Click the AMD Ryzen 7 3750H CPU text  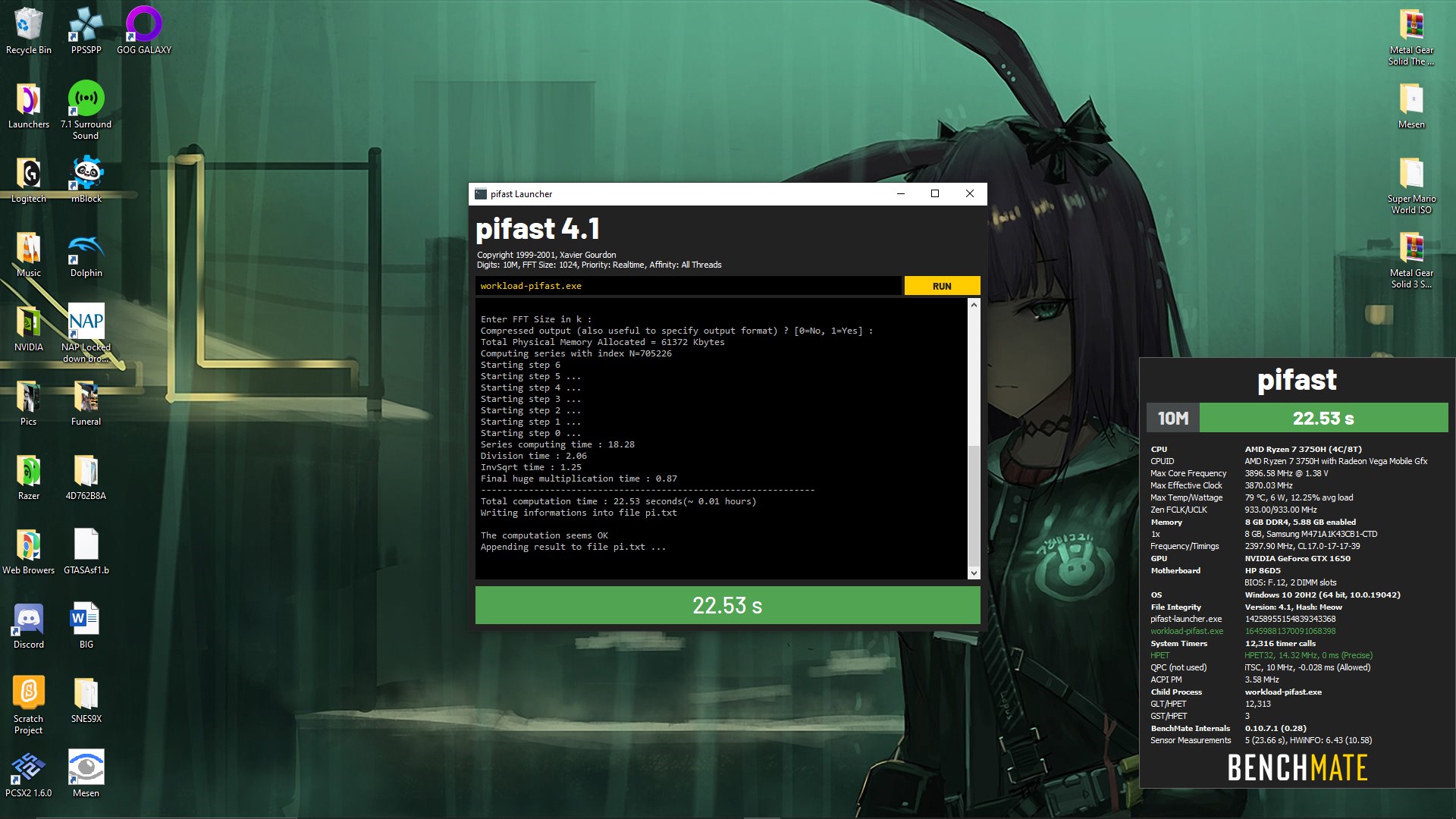1303,449
